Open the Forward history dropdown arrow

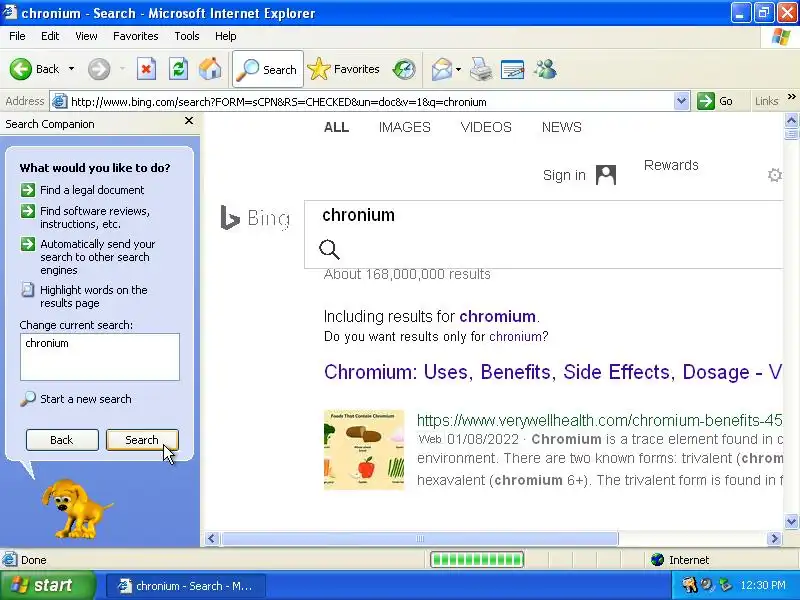(x=122, y=69)
